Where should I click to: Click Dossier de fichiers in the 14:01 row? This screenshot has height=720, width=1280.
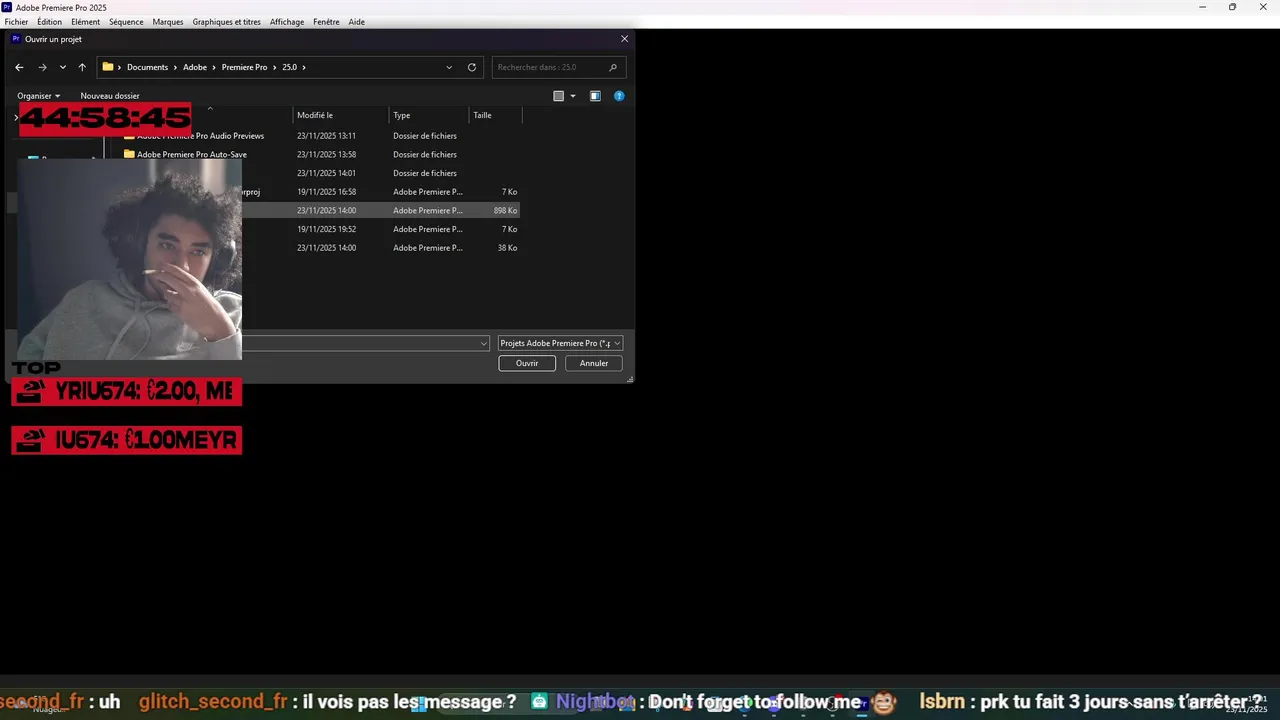point(425,173)
